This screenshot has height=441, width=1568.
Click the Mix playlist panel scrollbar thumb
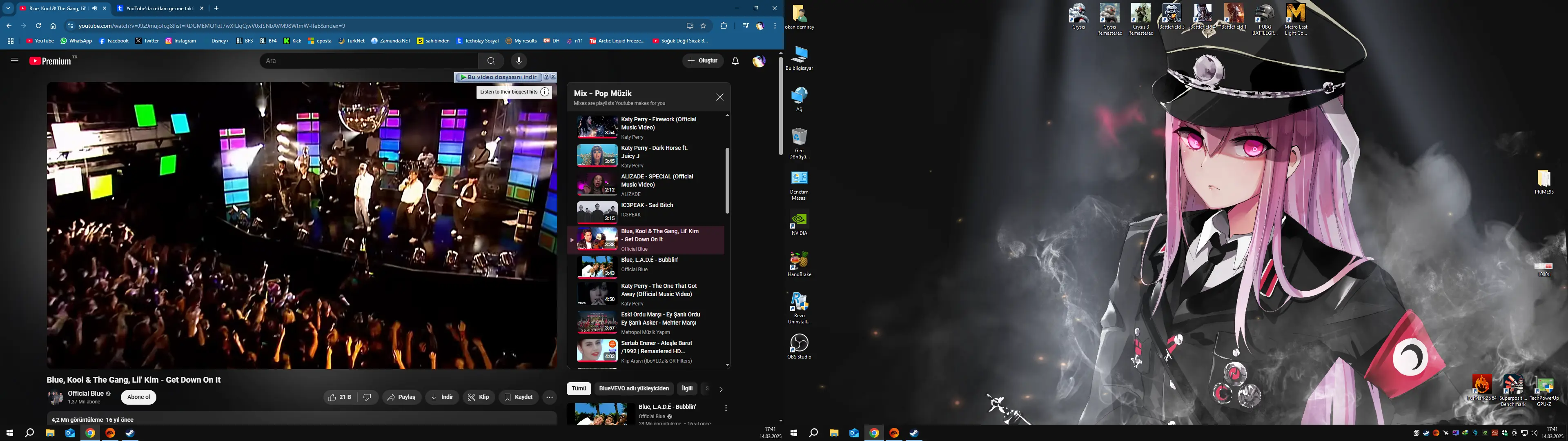tap(727, 180)
